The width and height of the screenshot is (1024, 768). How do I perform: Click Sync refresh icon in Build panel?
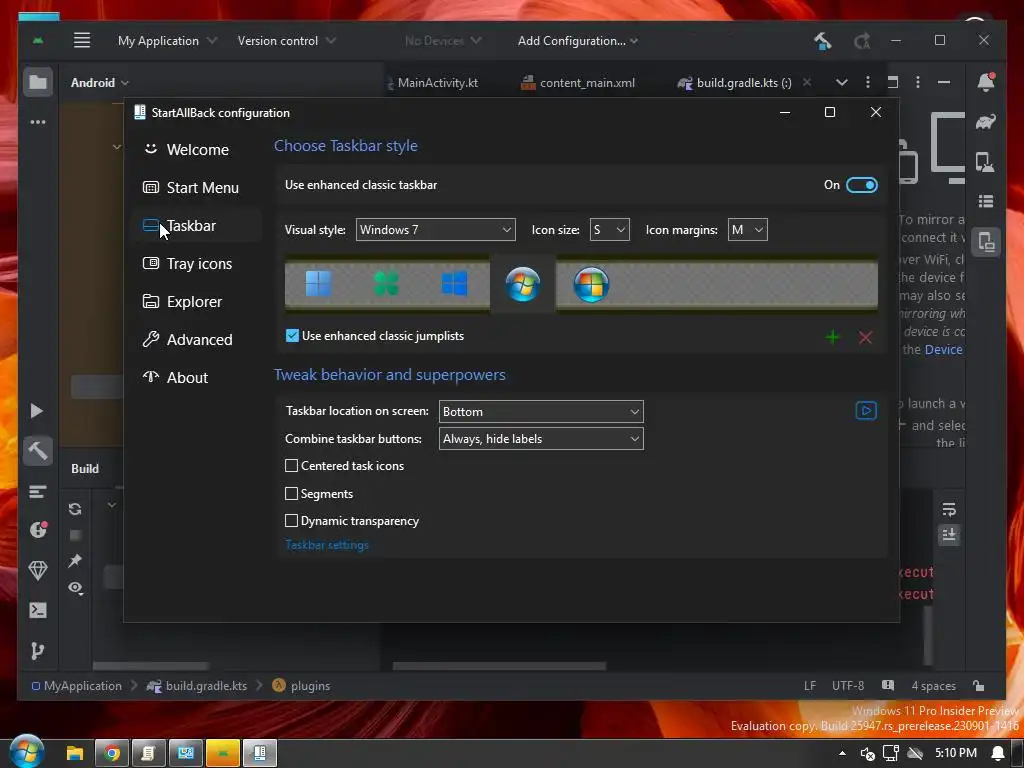point(75,509)
